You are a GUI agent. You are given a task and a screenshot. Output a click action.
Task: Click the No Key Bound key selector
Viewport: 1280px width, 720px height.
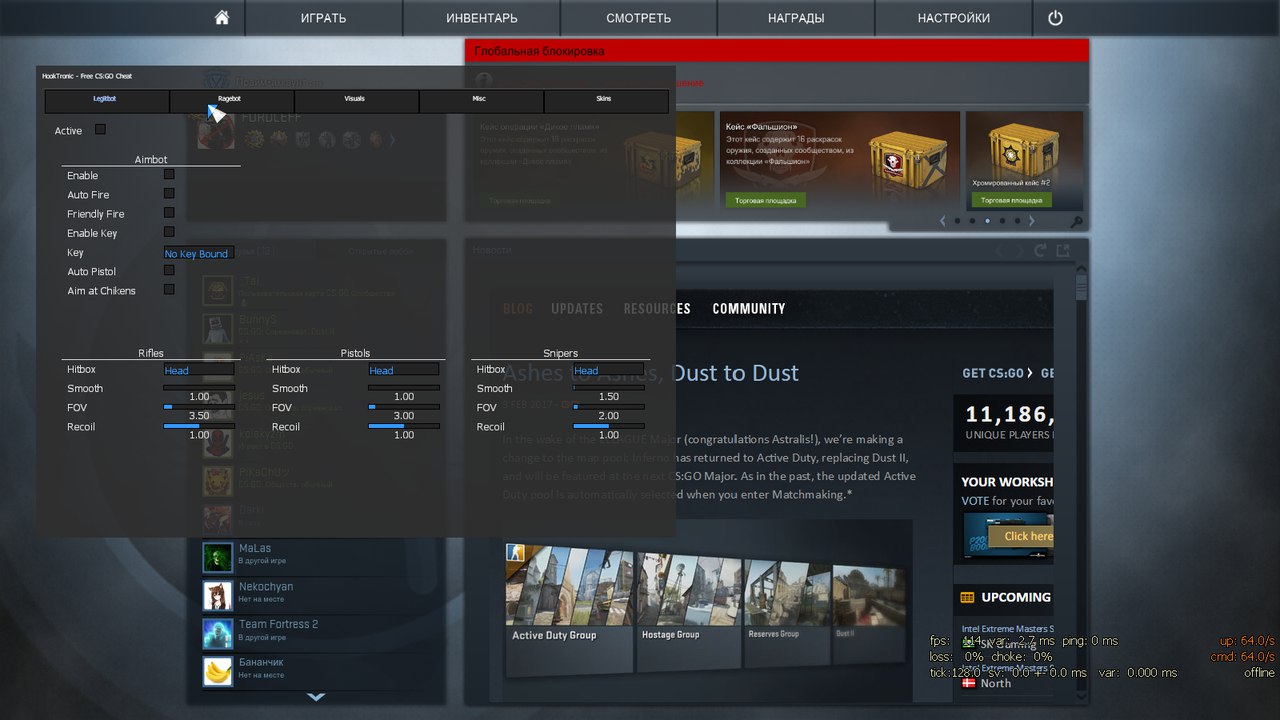click(x=198, y=253)
